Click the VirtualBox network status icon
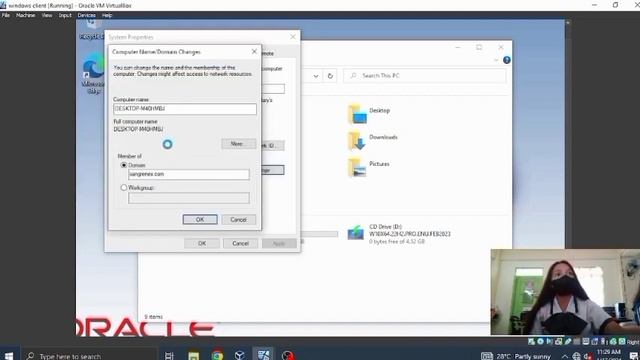Viewport: 640px width, 360px height. tap(558, 341)
